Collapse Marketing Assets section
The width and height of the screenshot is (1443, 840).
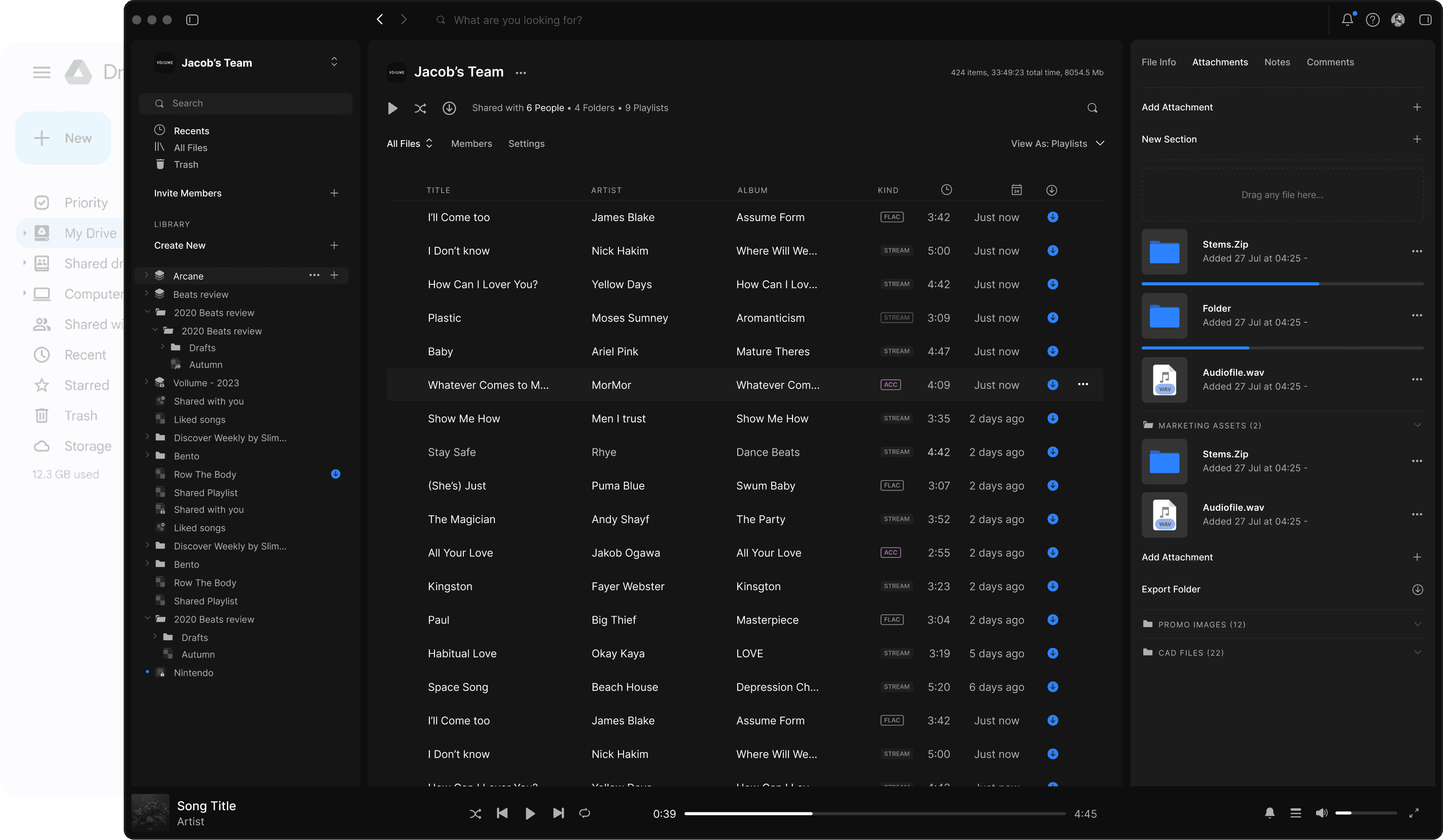click(x=1418, y=425)
